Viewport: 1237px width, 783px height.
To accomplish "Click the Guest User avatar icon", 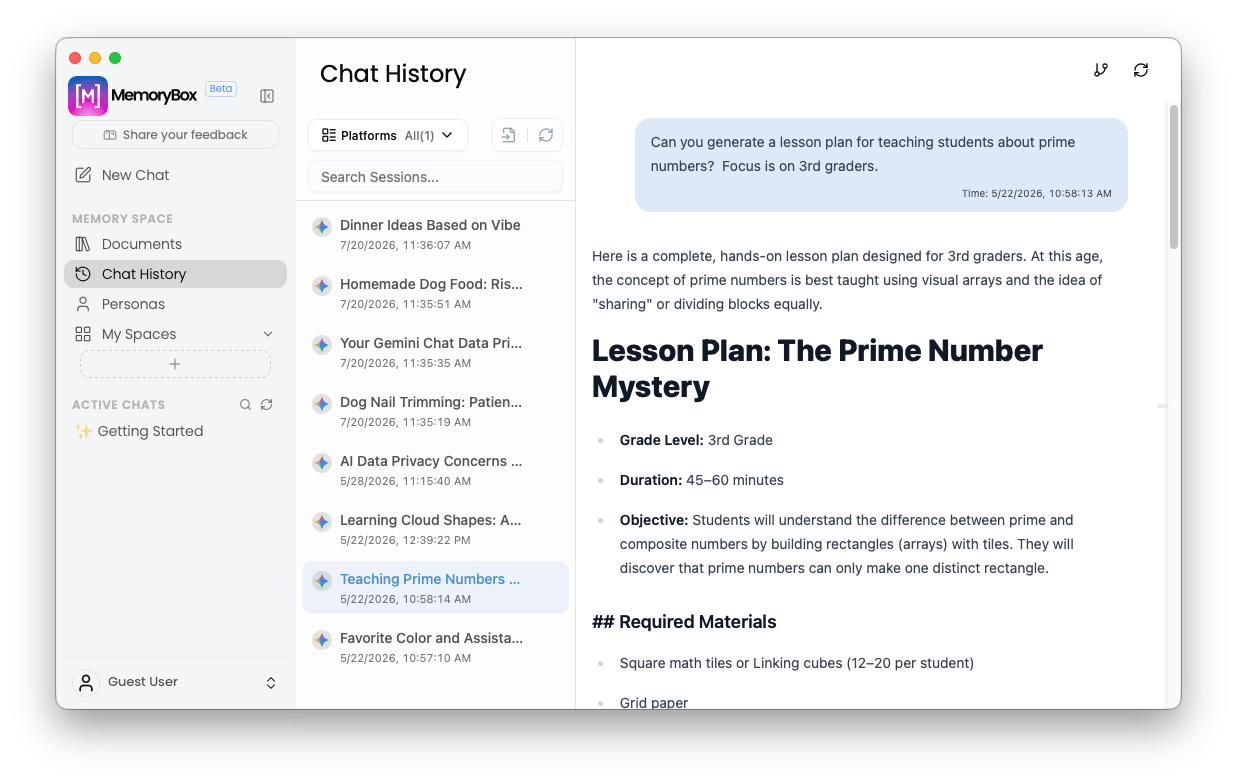I will point(86,682).
